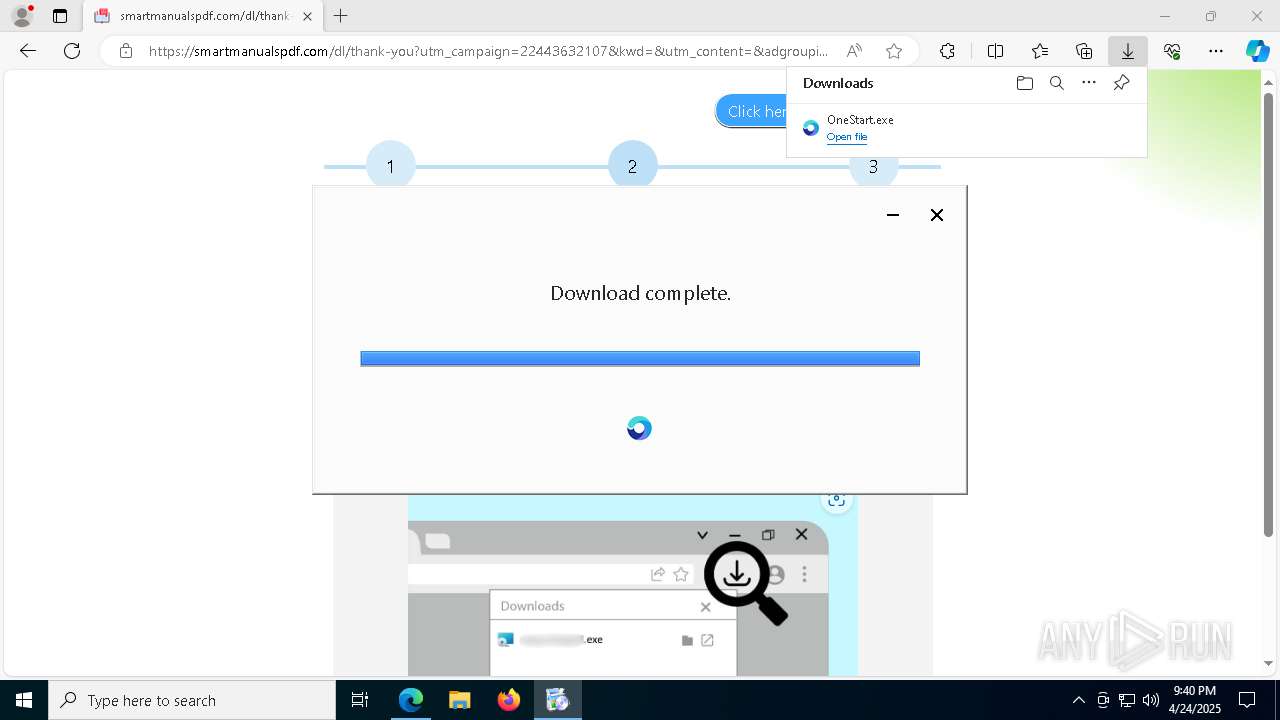
Task: Click the instruction illustration image
Action: [x=633, y=585]
